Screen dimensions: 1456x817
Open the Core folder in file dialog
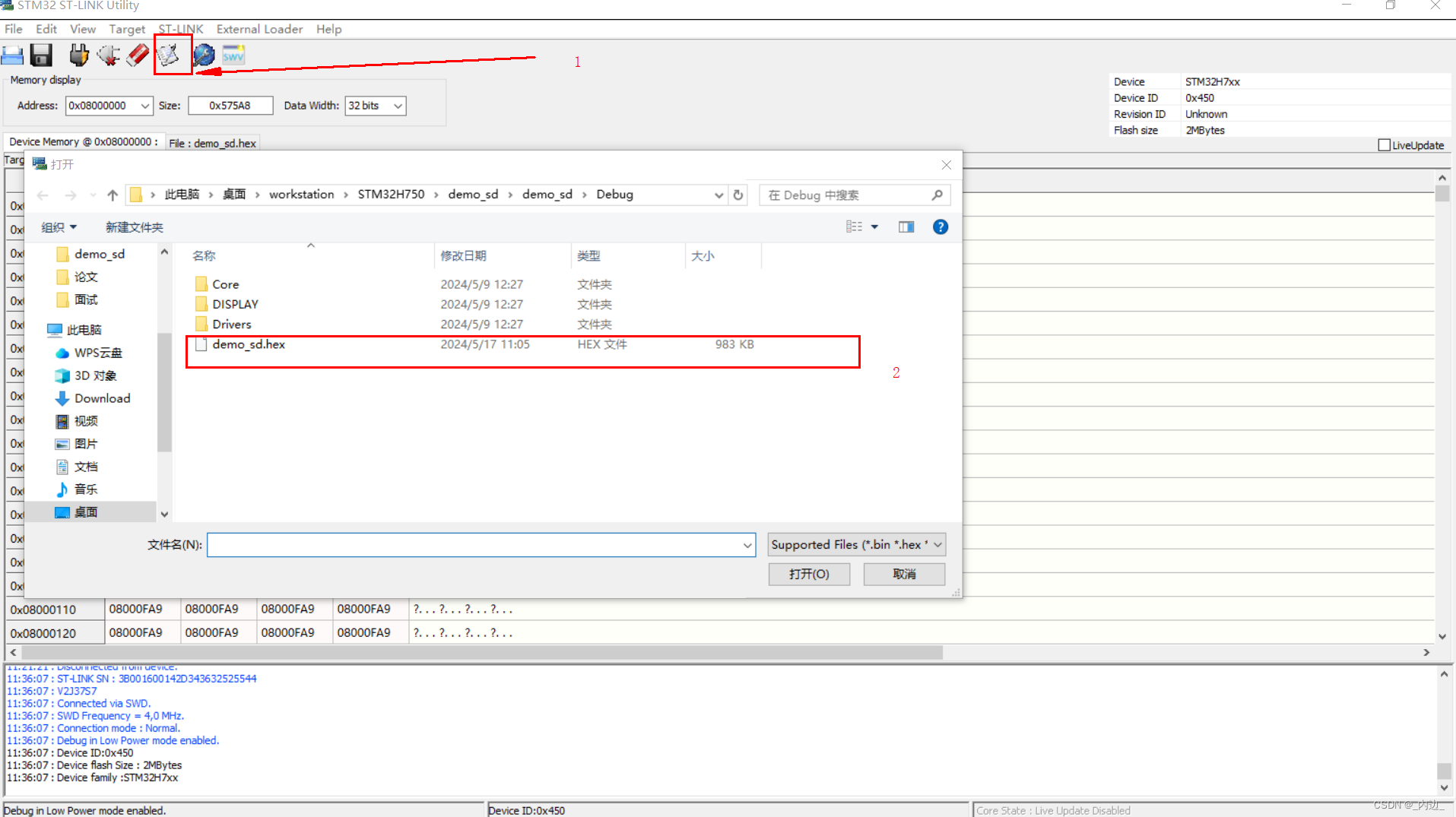[x=226, y=283]
